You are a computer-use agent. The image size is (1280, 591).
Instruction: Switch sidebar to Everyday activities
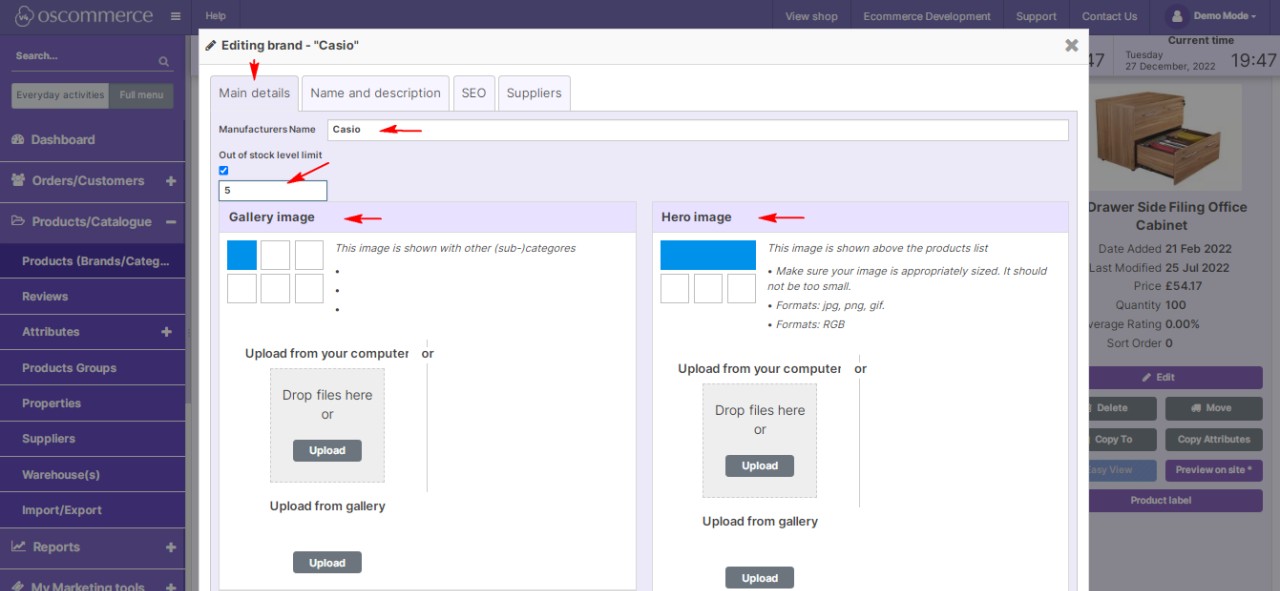60,95
